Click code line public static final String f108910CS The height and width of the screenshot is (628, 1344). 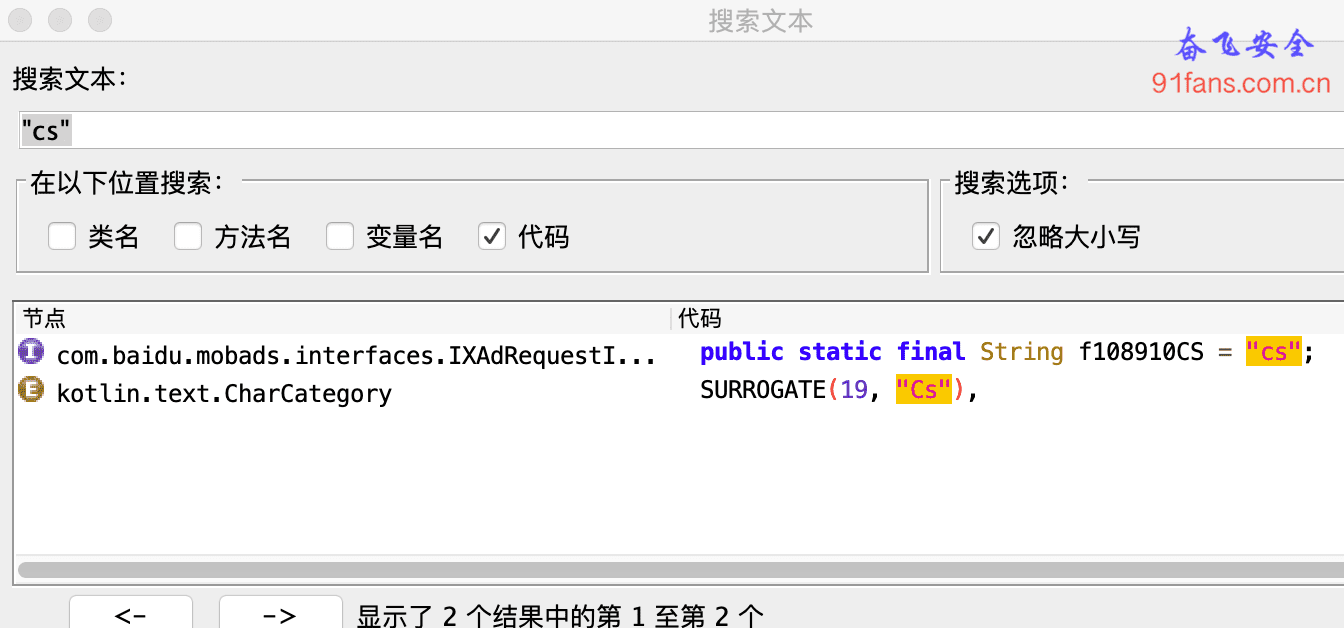[x=1006, y=352]
